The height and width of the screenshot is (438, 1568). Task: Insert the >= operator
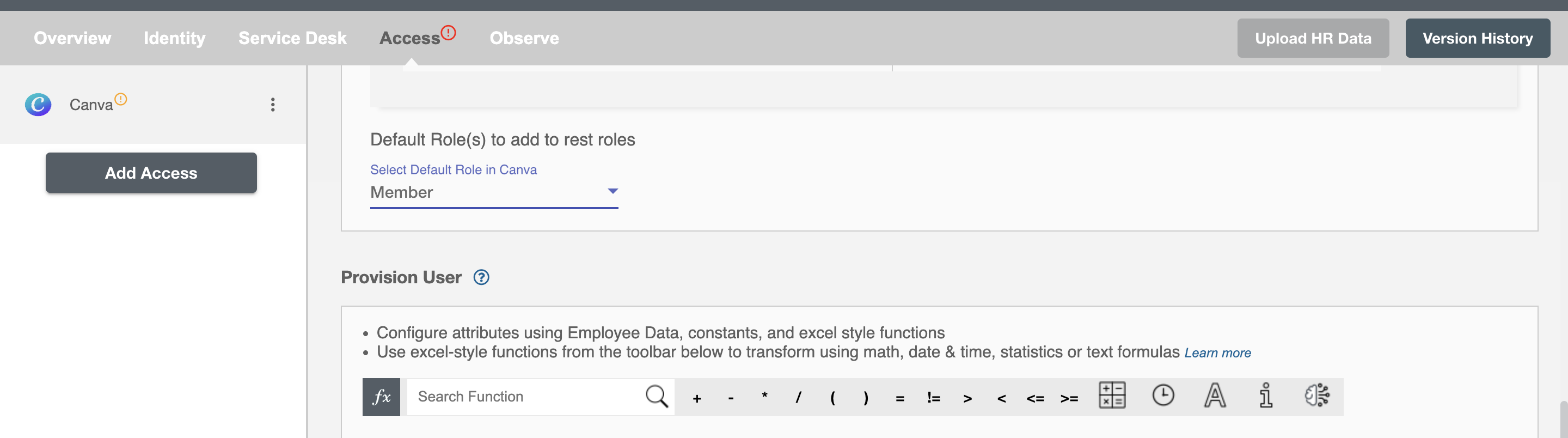click(1069, 399)
